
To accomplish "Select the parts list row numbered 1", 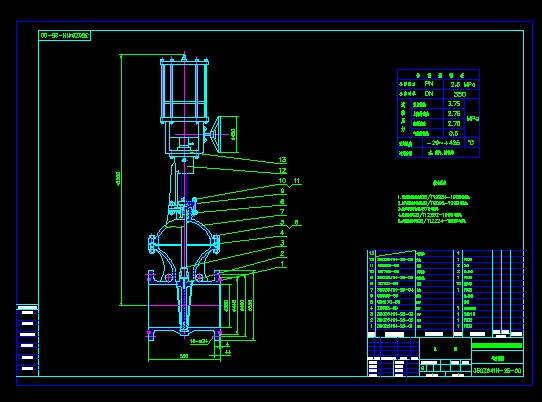I will 445,326.
